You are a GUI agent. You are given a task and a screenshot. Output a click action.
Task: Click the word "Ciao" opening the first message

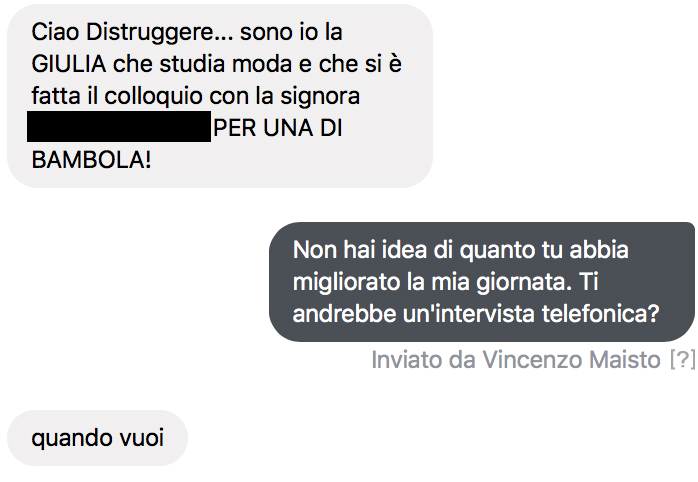click(x=55, y=32)
